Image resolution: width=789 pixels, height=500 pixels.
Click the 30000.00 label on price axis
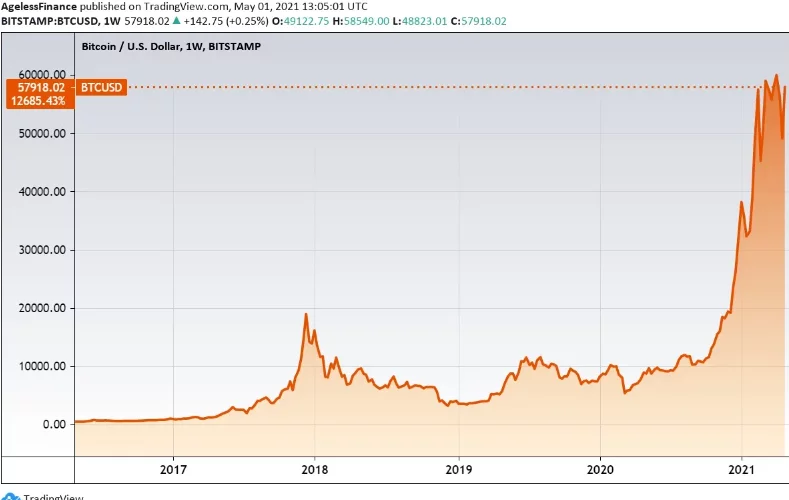[45, 249]
